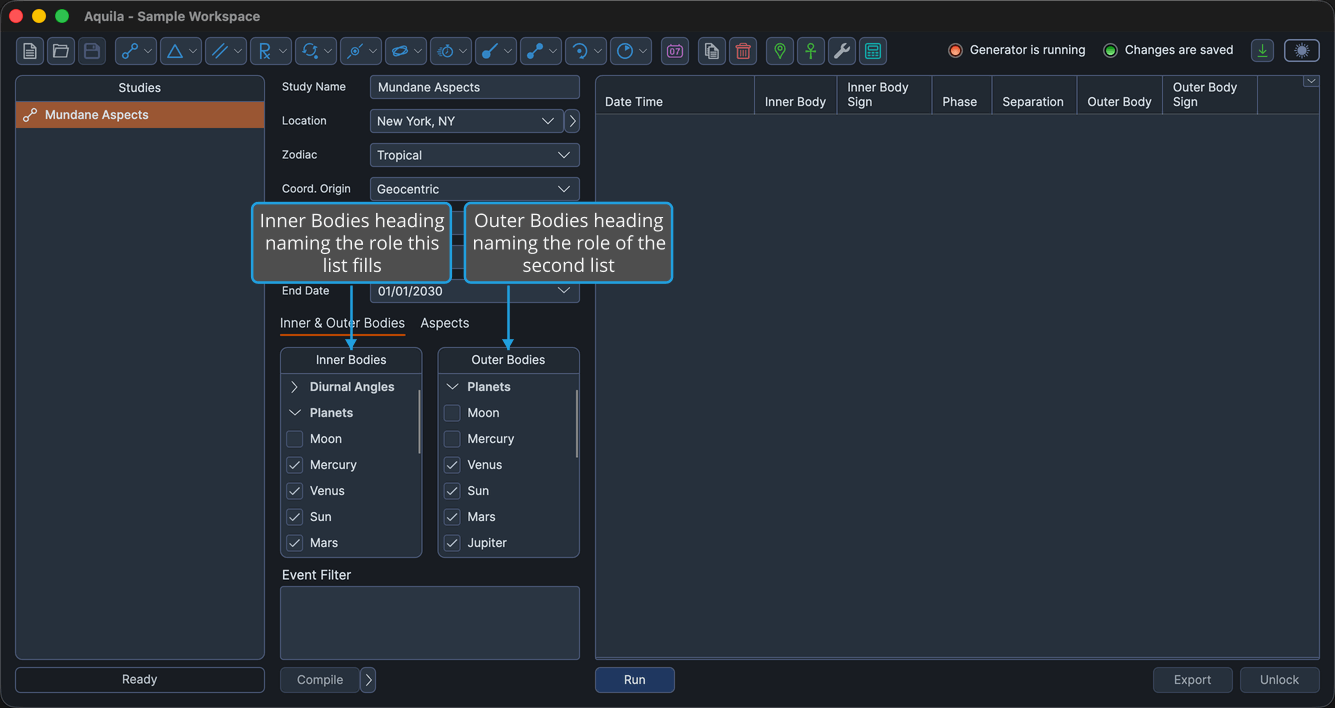Screen dimensions: 1335x708
Task: Collapse Planets group in Inner Bodies
Action: click(x=294, y=413)
